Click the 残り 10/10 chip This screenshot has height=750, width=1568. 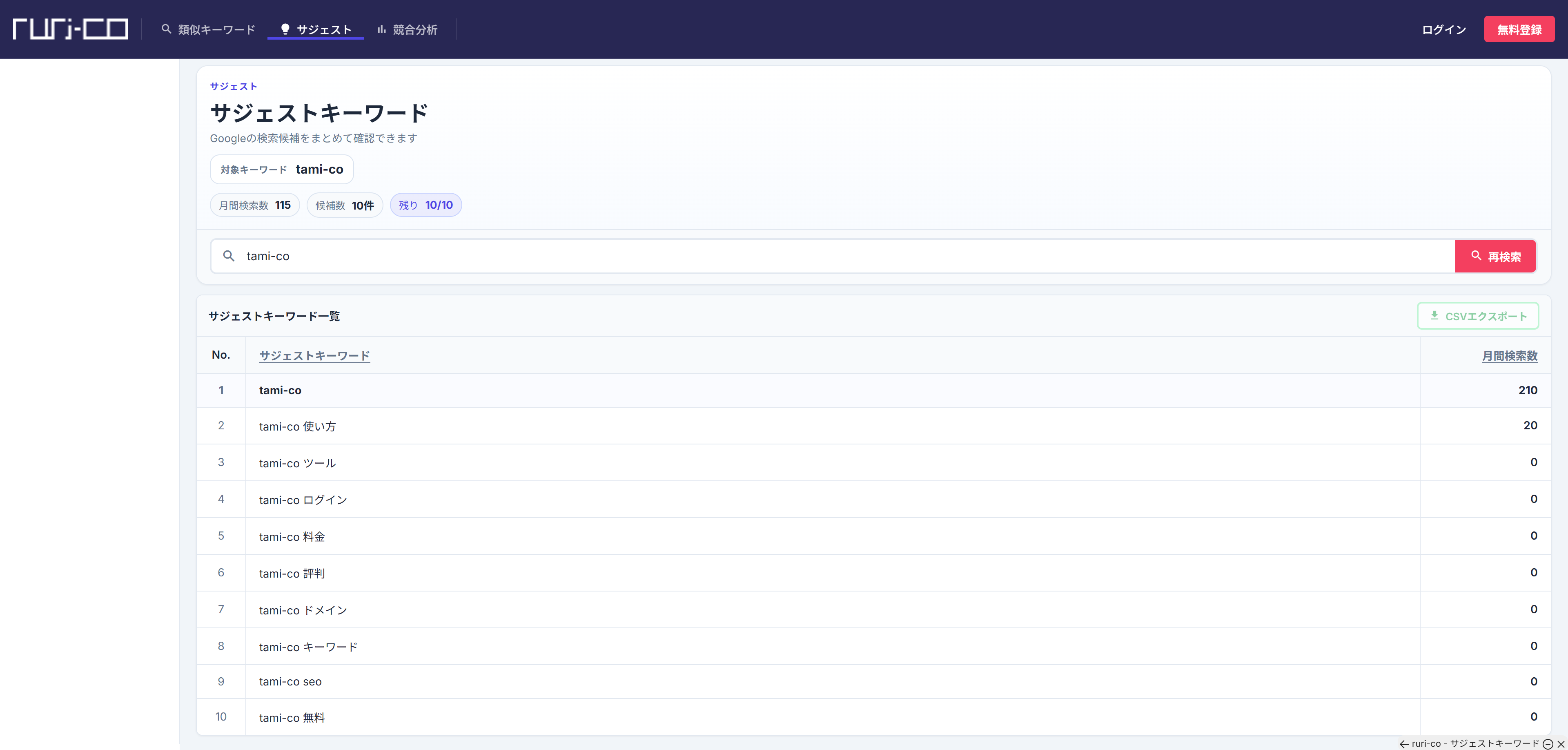[x=426, y=205]
